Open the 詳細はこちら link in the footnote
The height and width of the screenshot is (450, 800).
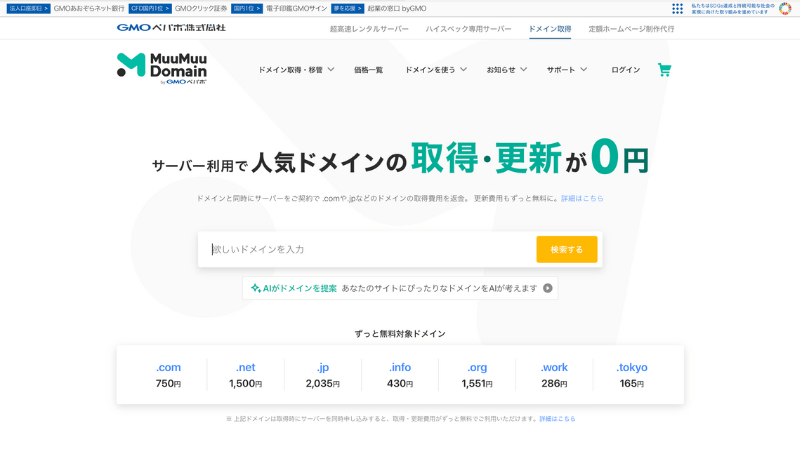pos(557,419)
